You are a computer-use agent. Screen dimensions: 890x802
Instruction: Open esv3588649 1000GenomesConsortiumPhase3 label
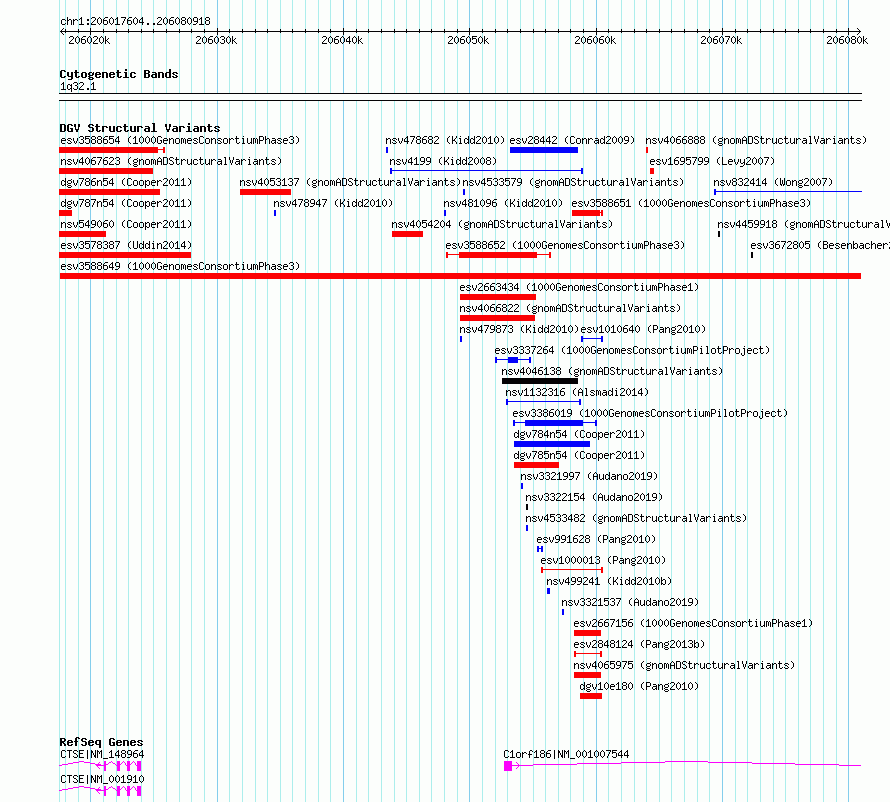point(180,266)
